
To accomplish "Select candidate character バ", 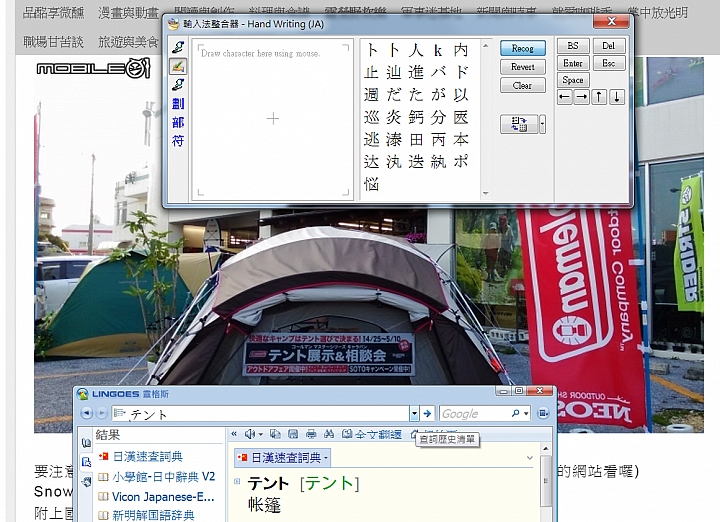I will (x=438, y=72).
